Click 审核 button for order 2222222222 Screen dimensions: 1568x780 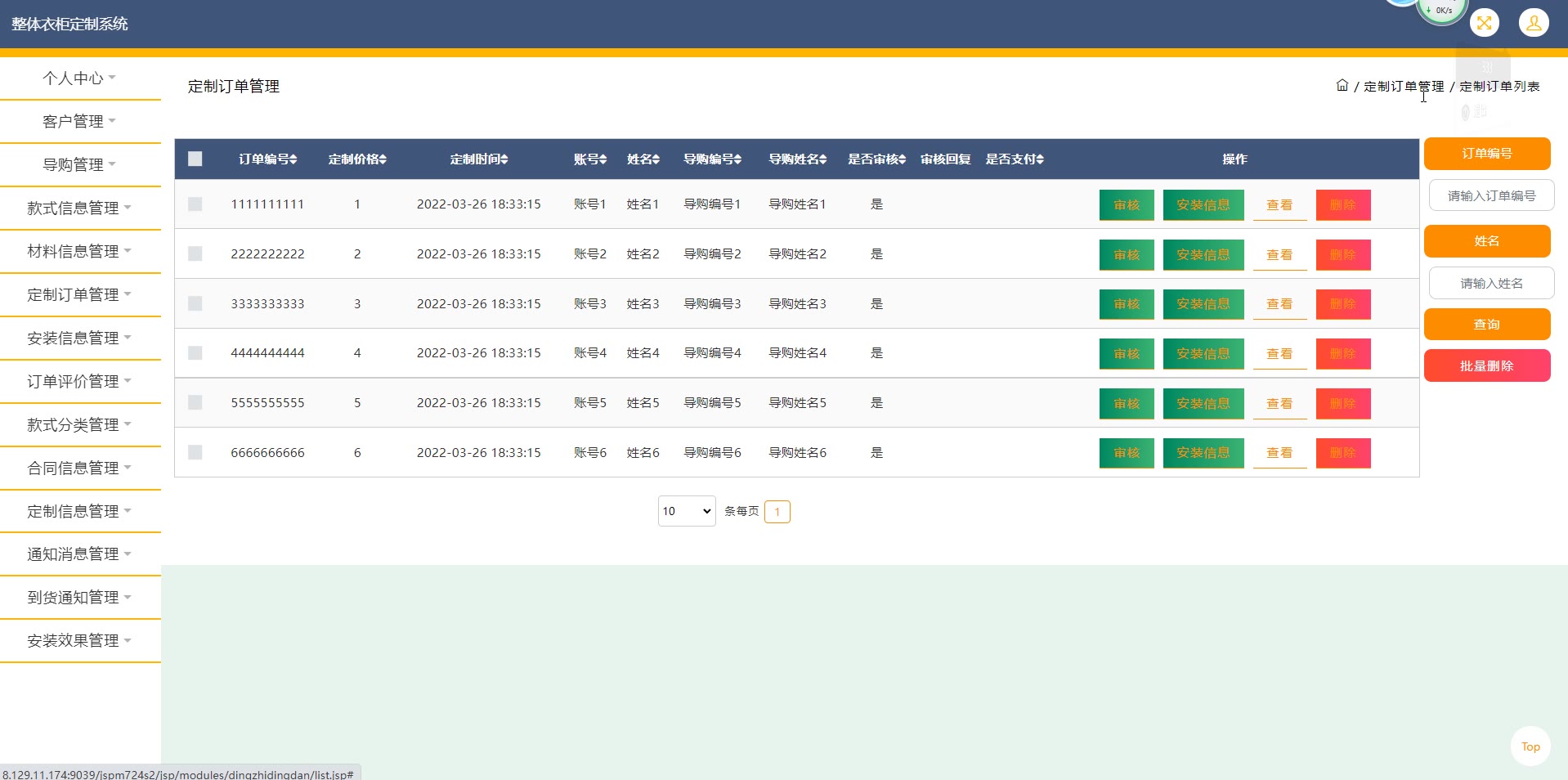point(1126,254)
